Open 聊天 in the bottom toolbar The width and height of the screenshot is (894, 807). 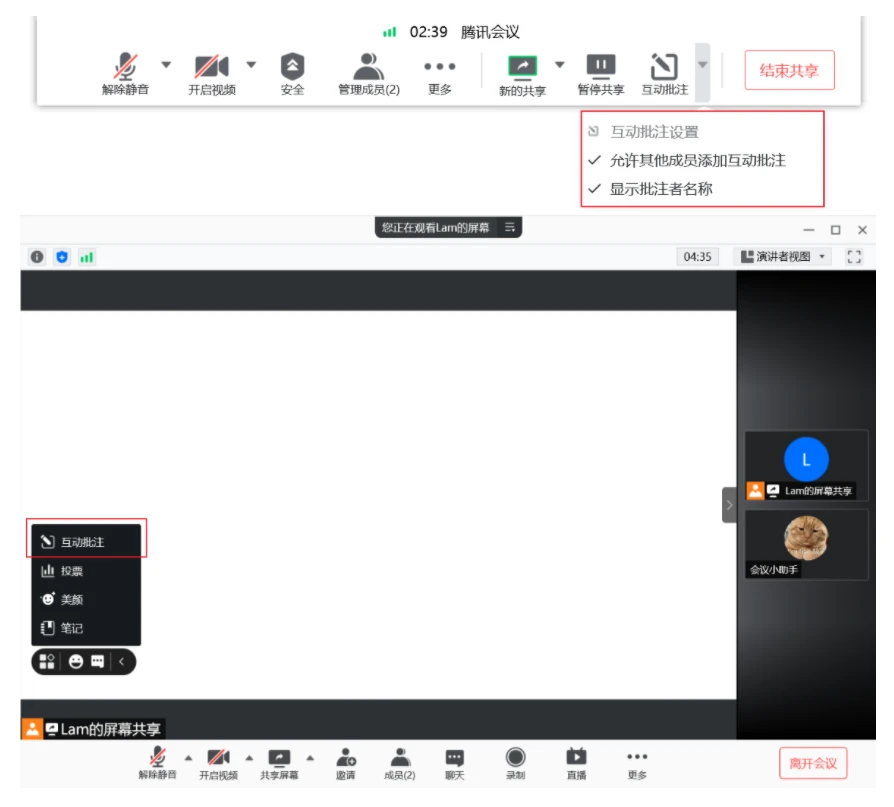point(454,763)
